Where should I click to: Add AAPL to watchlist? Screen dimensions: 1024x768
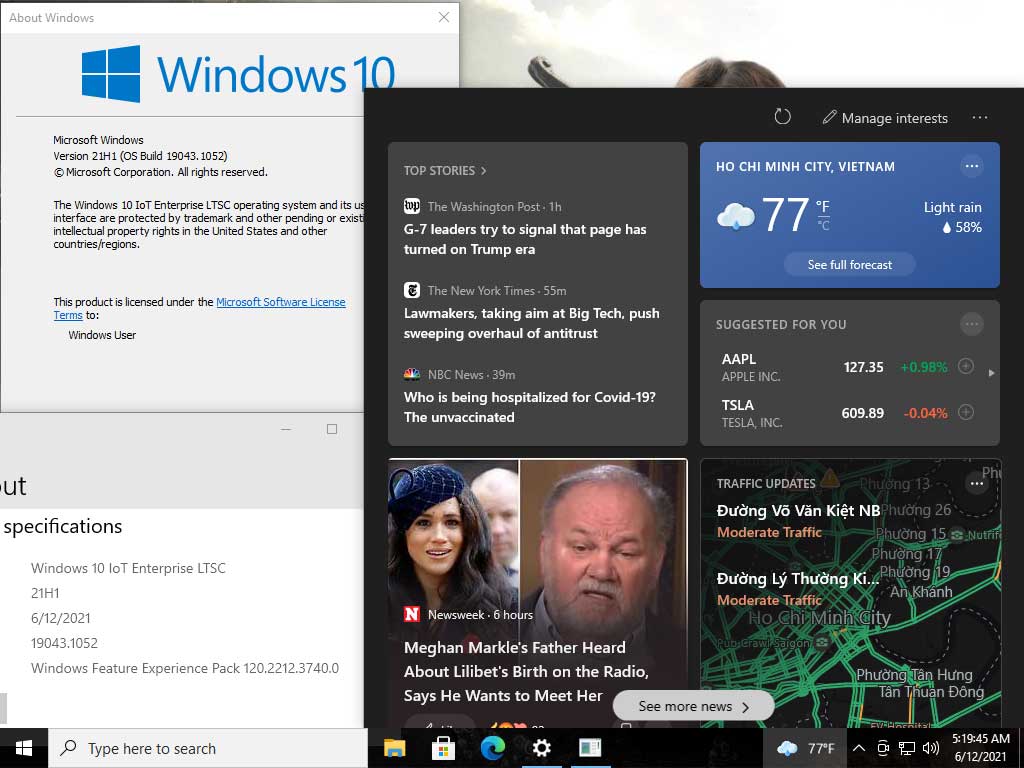click(966, 366)
